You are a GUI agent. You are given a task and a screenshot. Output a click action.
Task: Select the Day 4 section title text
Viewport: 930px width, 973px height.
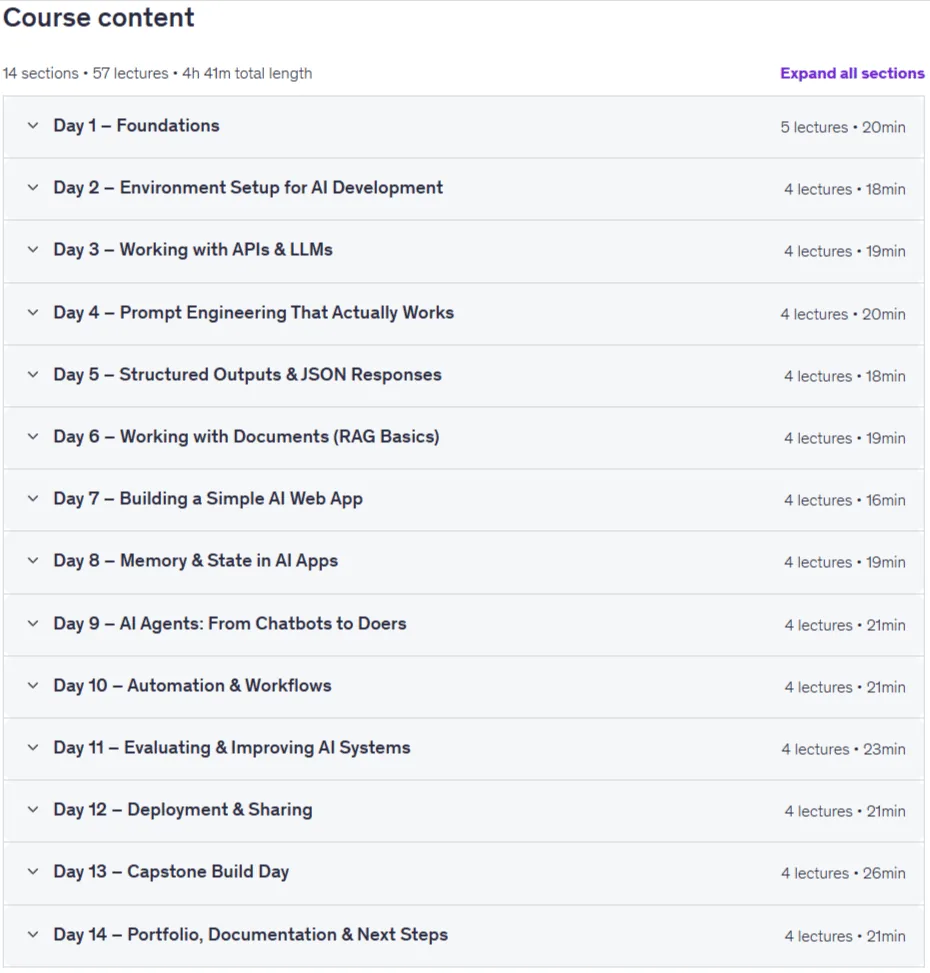[x=254, y=313]
